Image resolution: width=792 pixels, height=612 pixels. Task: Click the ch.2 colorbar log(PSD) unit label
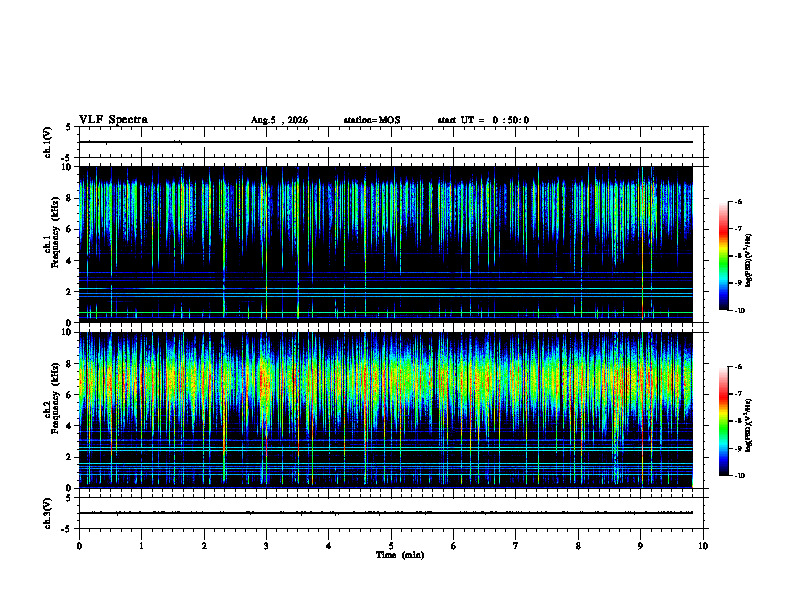pyautogui.click(x=749, y=426)
